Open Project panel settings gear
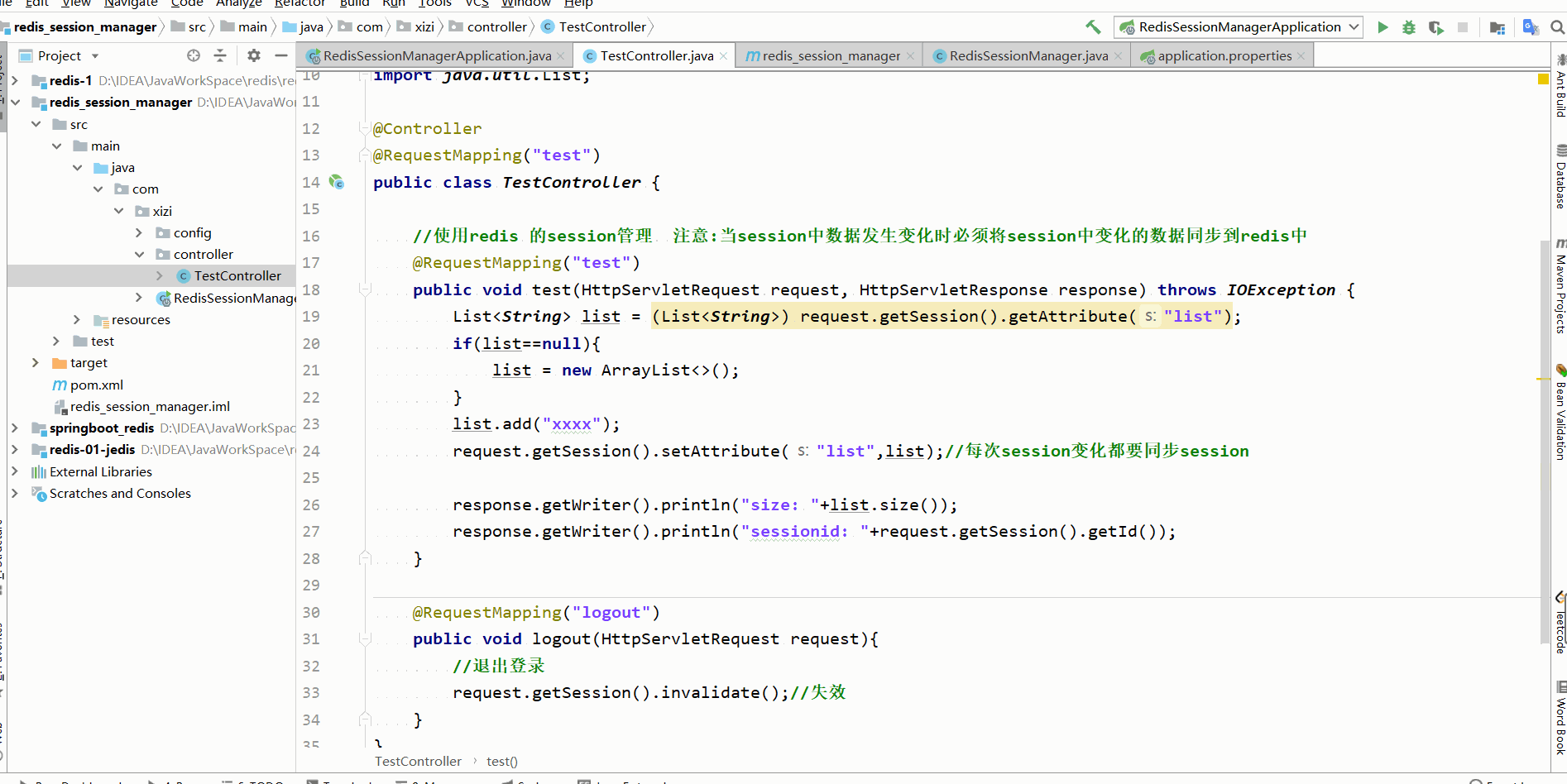 [x=254, y=55]
